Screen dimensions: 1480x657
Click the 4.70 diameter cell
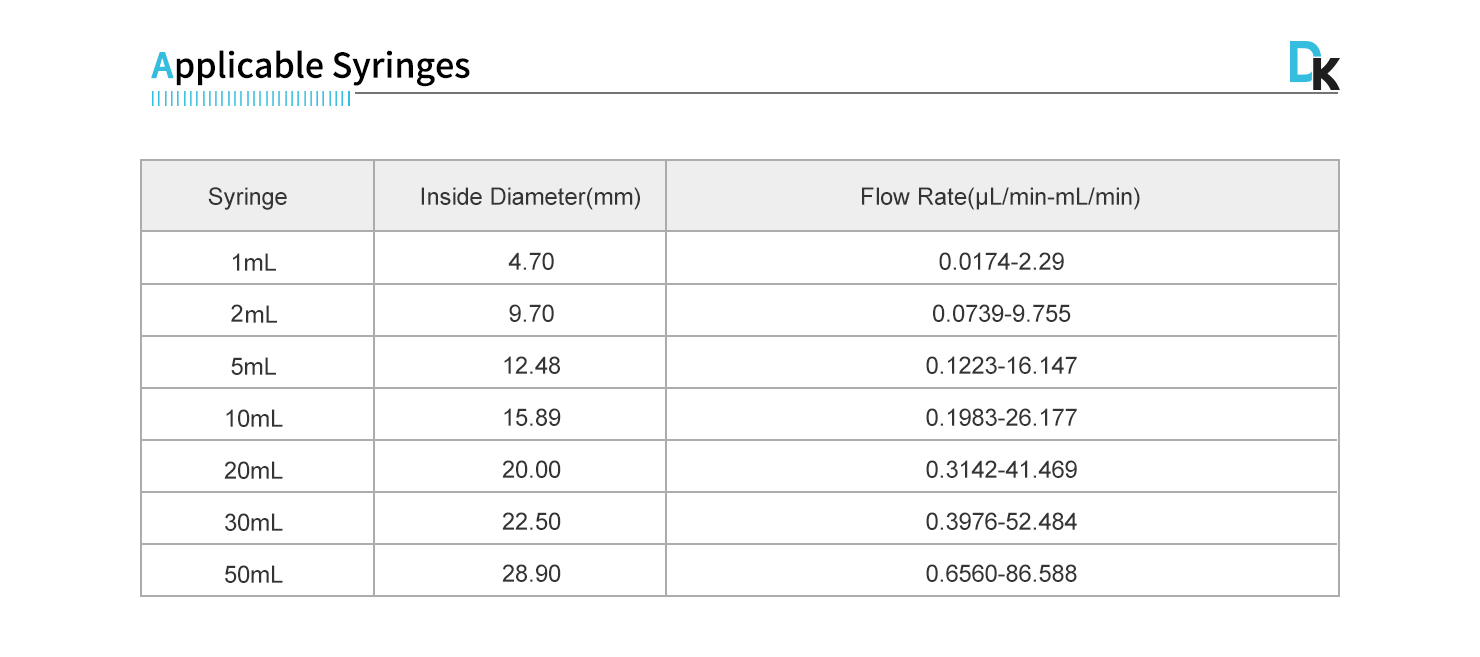coord(531,262)
